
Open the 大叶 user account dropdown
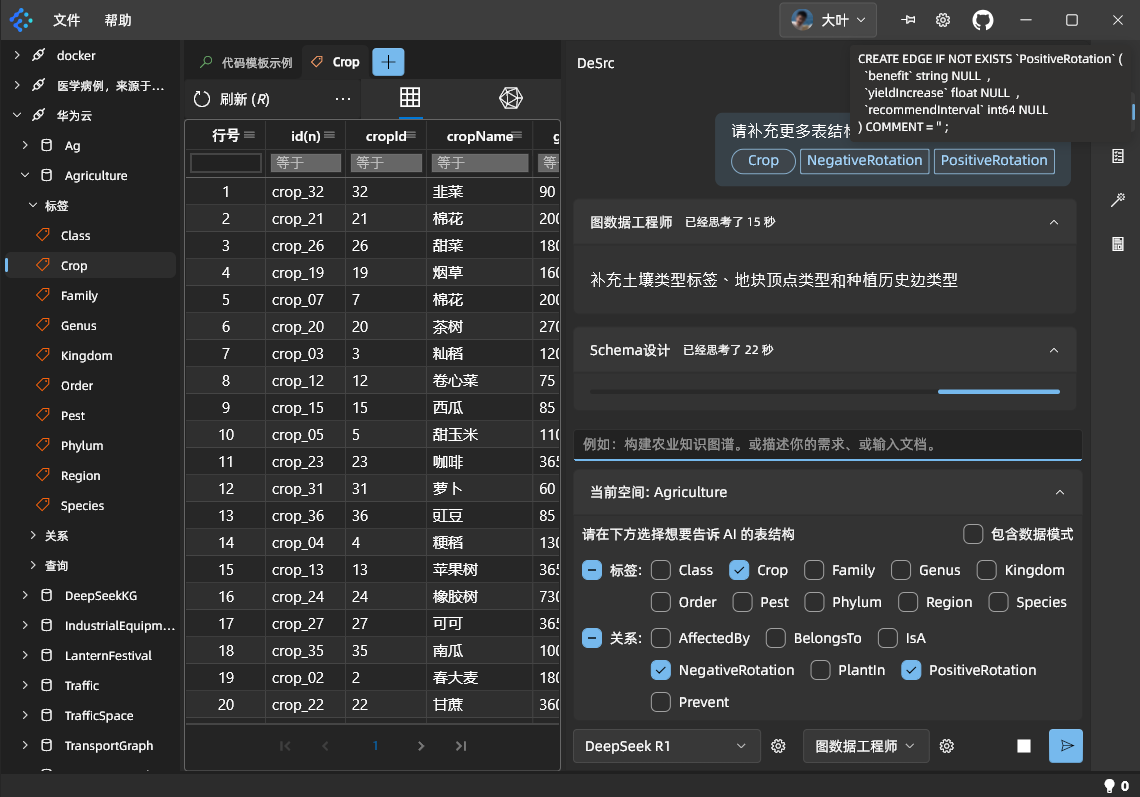coord(828,20)
